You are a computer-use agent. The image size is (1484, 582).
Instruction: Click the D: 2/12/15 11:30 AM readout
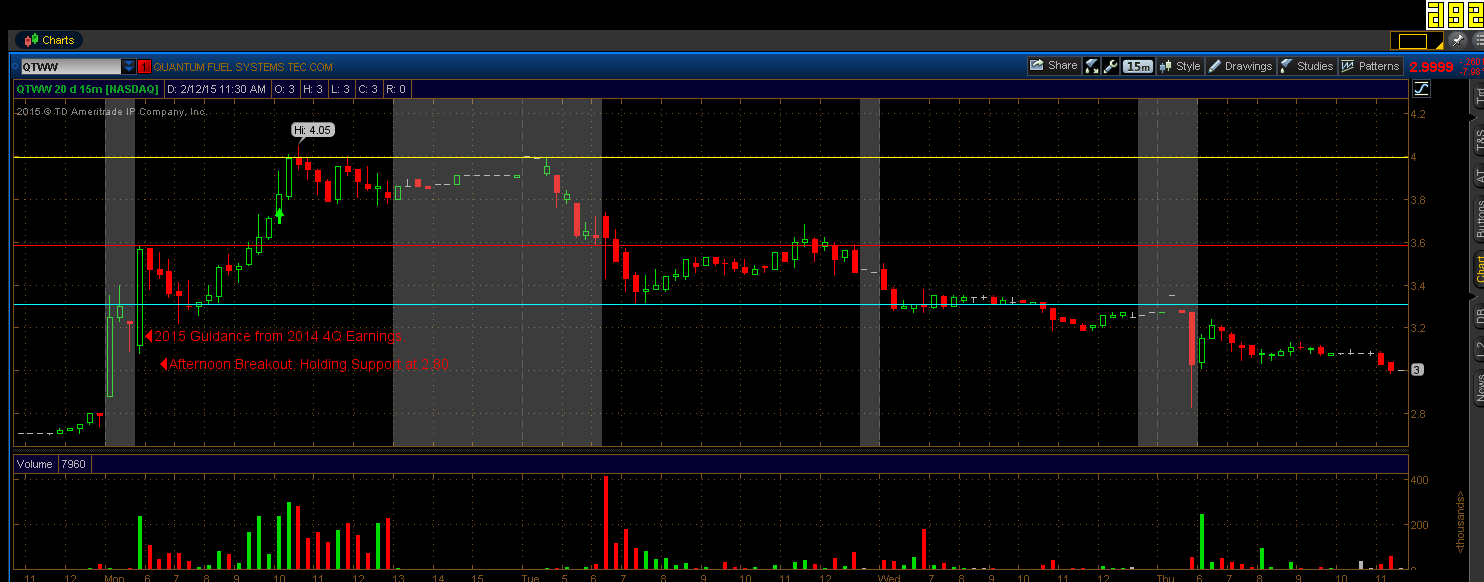[217, 89]
